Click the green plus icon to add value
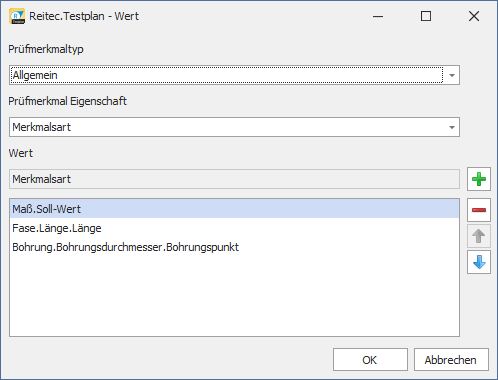498x380 pixels. pyautogui.click(x=479, y=179)
